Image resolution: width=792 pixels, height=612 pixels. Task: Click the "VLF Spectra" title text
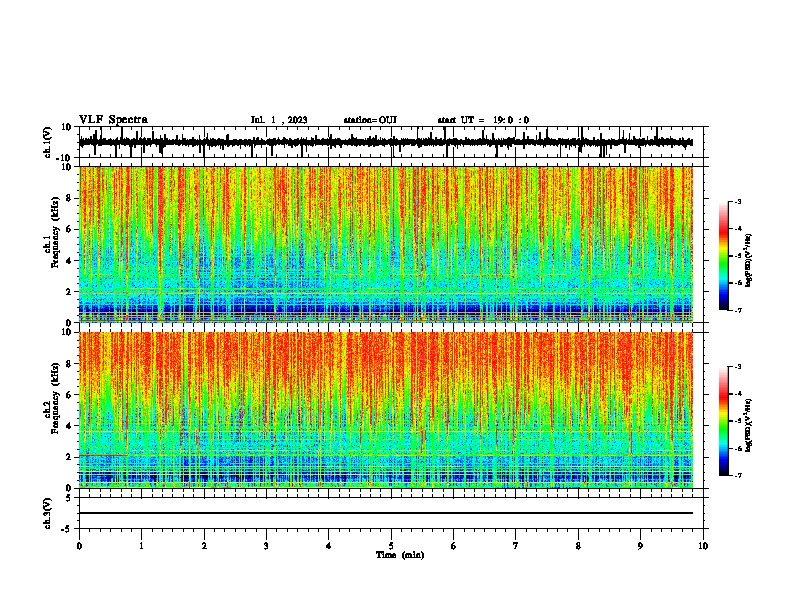tap(113, 120)
